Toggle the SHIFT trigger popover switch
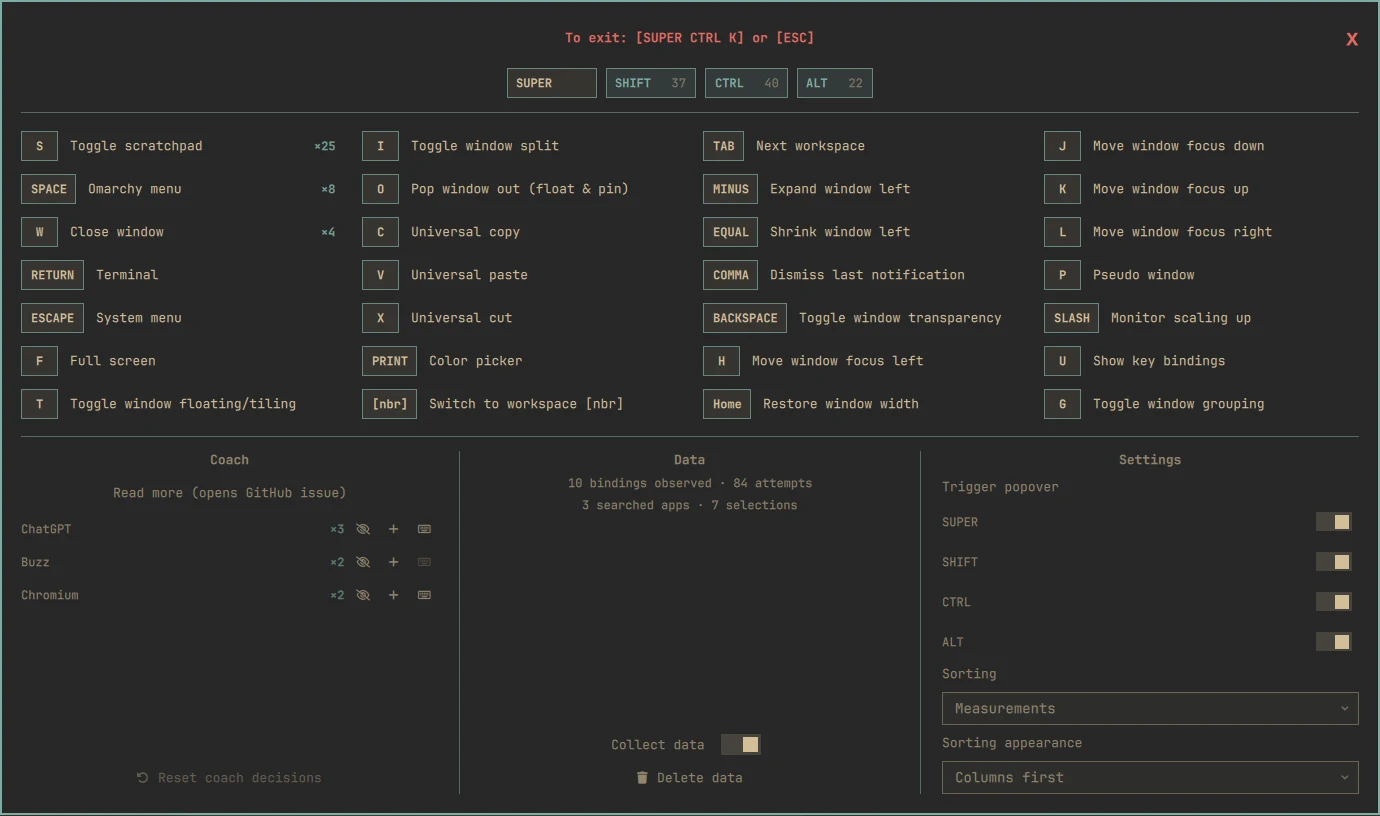This screenshot has width=1380, height=816. [x=1334, y=562]
